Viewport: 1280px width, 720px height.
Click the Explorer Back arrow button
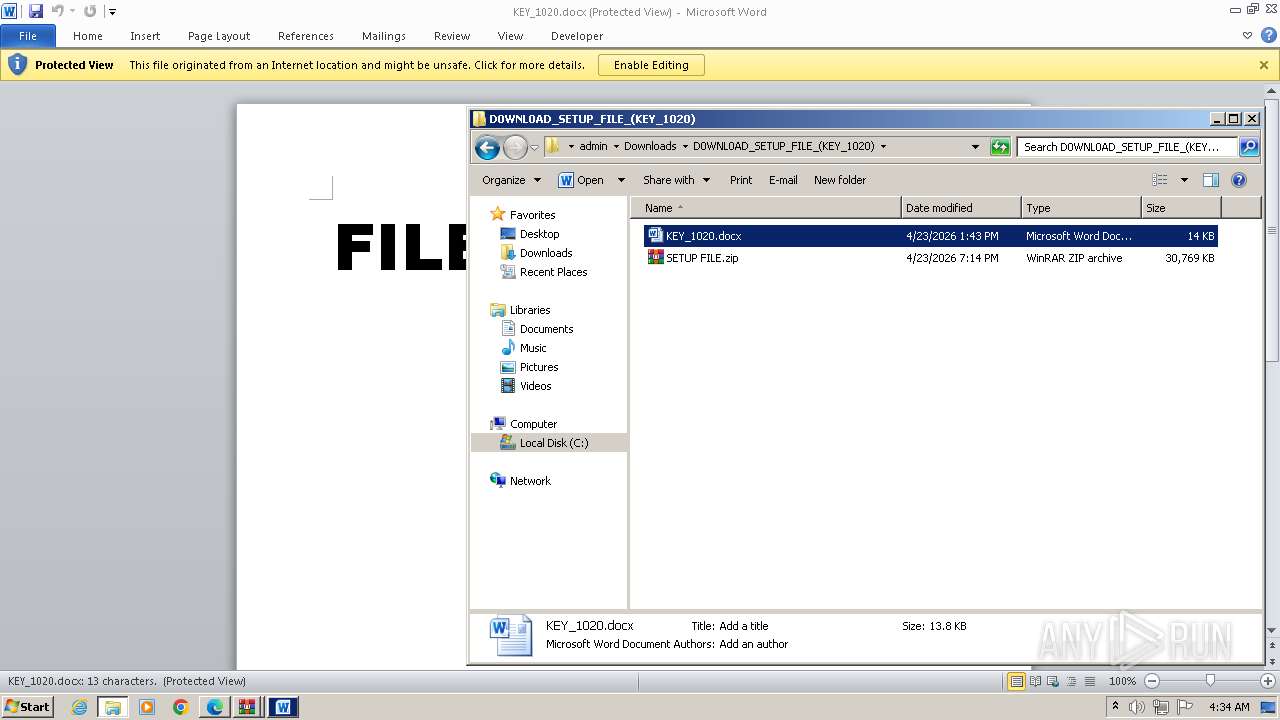pyautogui.click(x=487, y=147)
